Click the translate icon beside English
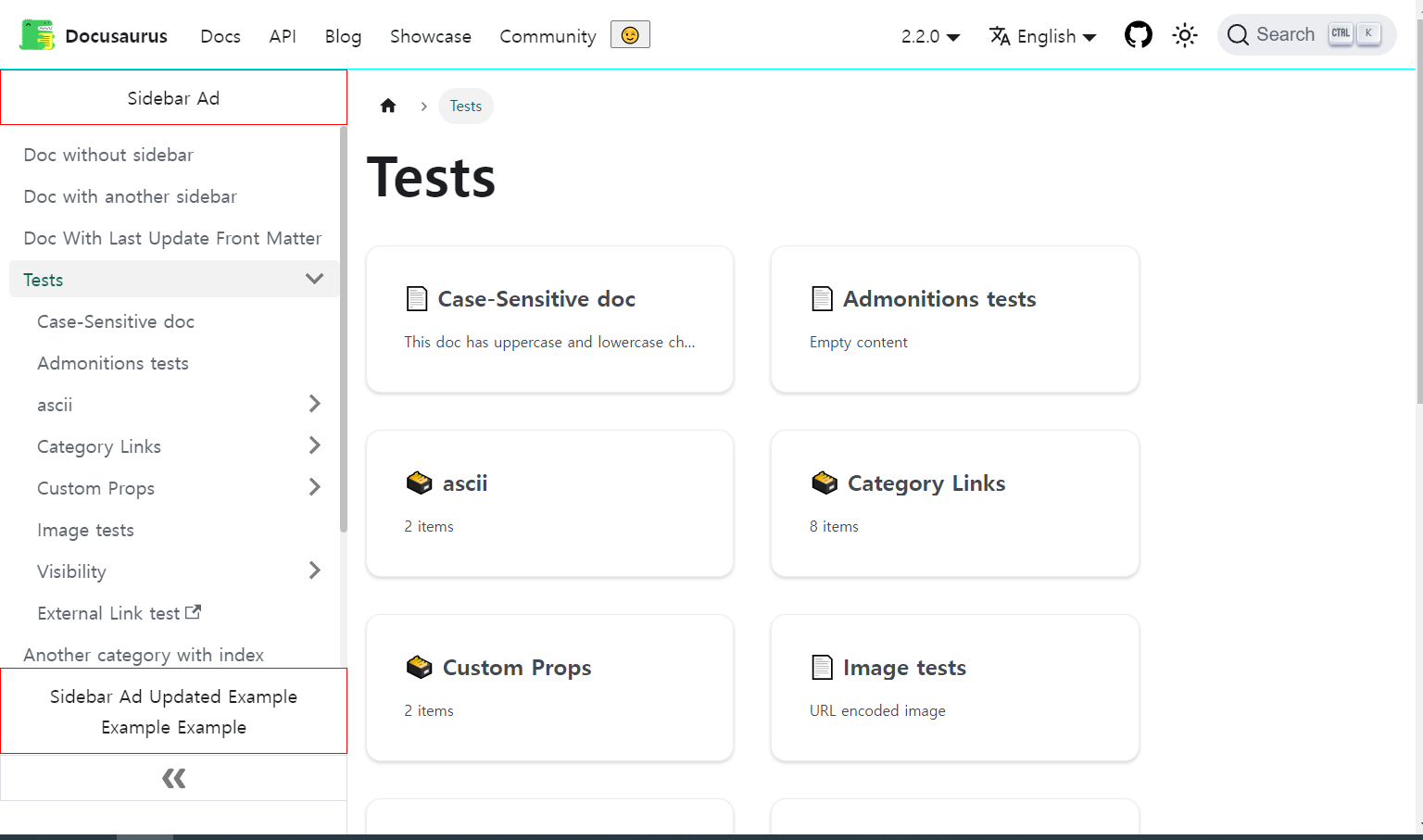1423x840 pixels. click(x=1000, y=36)
